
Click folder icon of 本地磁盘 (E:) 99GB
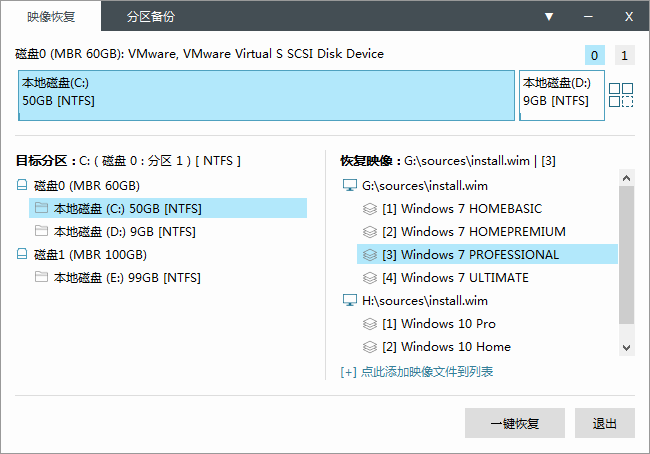tap(41, 277)
